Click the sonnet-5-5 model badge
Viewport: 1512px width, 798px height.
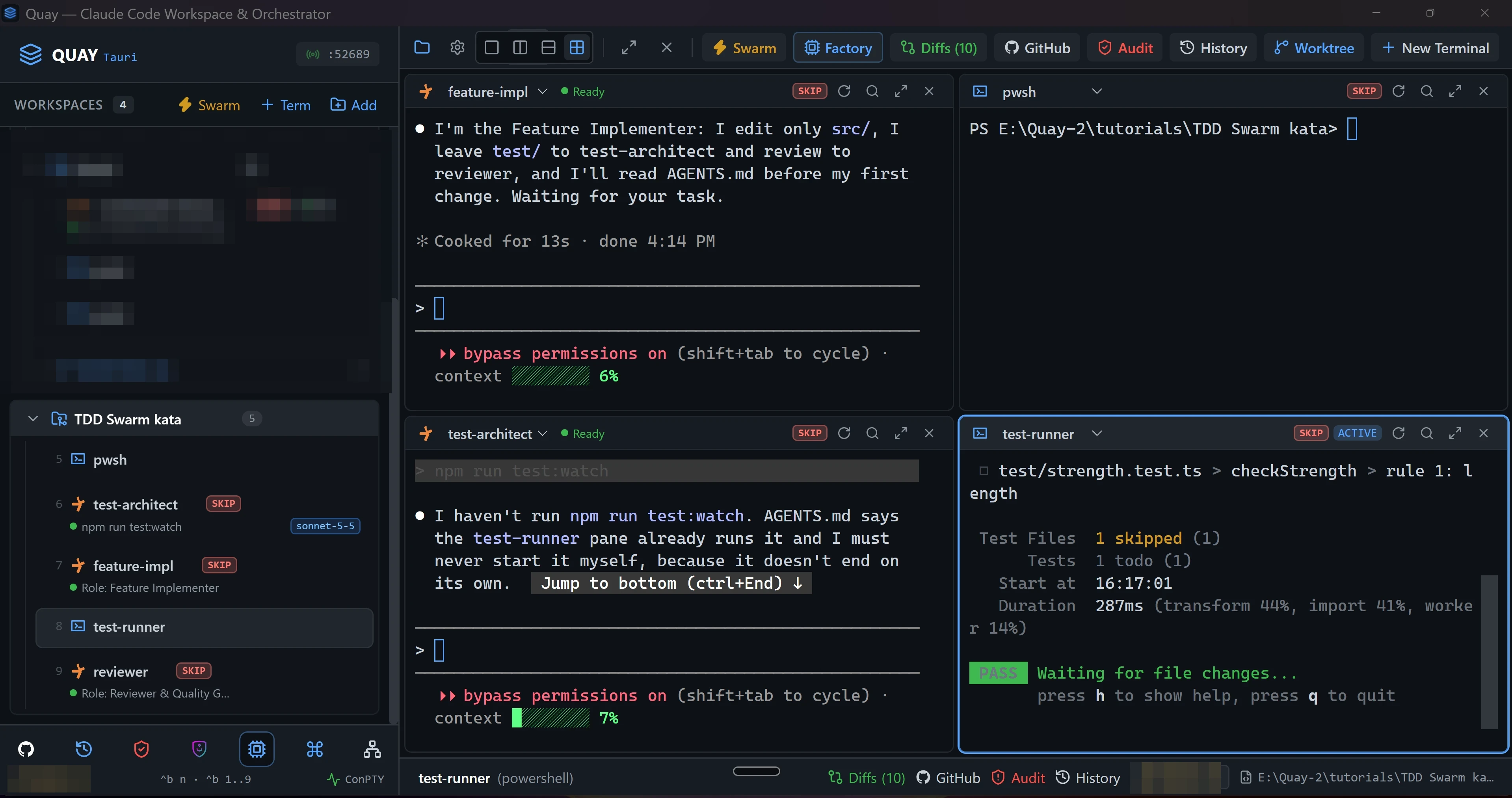[325, 526]
